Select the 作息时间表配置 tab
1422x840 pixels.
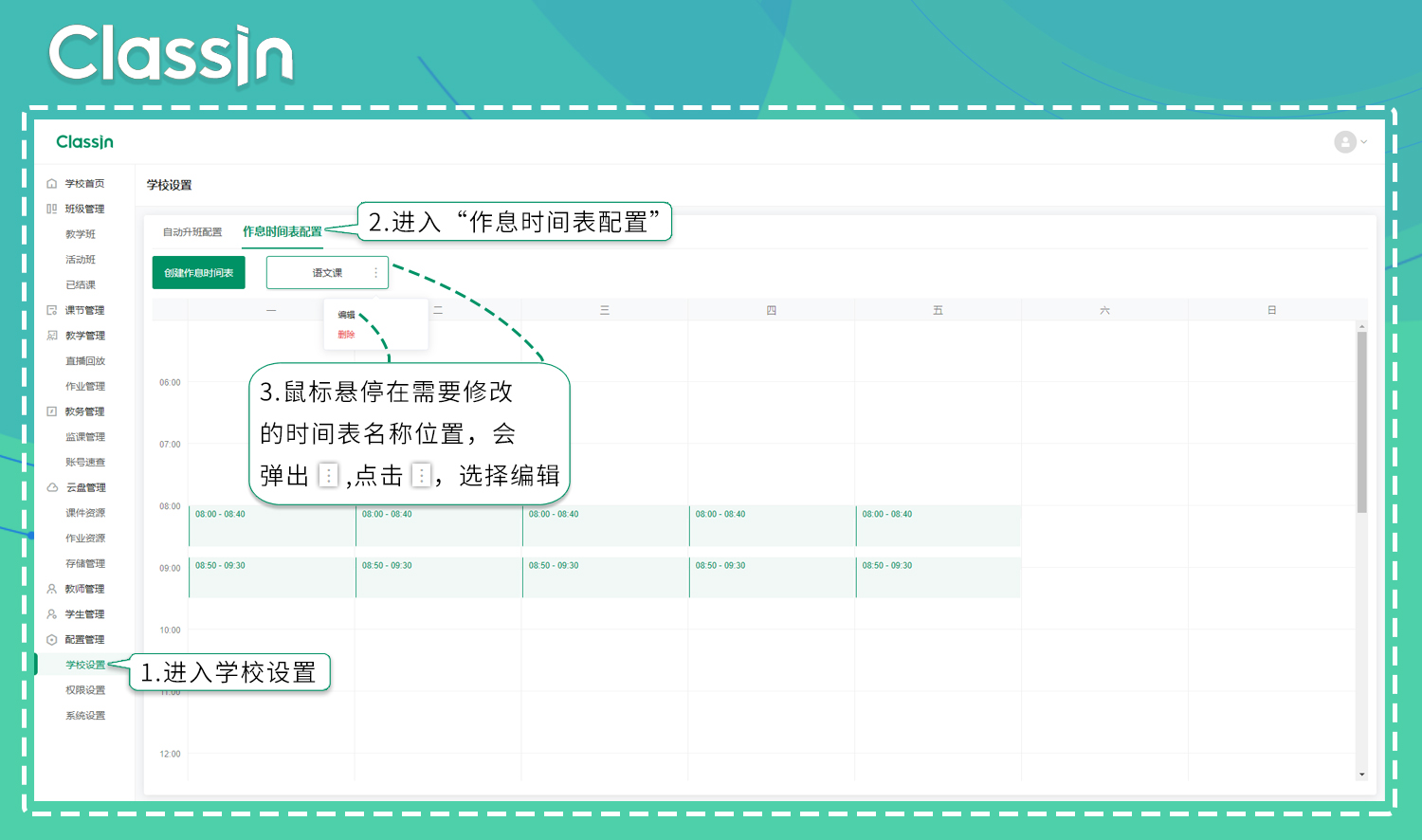coord(282,231)
